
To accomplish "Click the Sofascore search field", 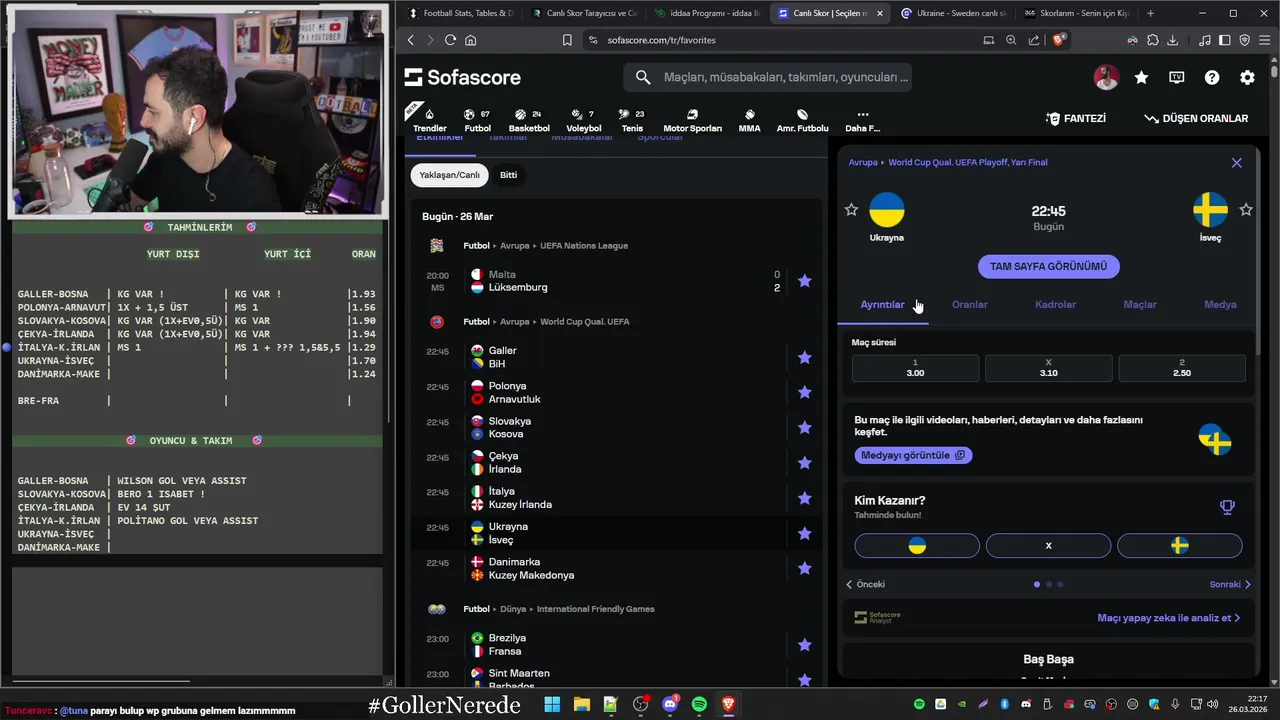I will (x=767, y=77).
